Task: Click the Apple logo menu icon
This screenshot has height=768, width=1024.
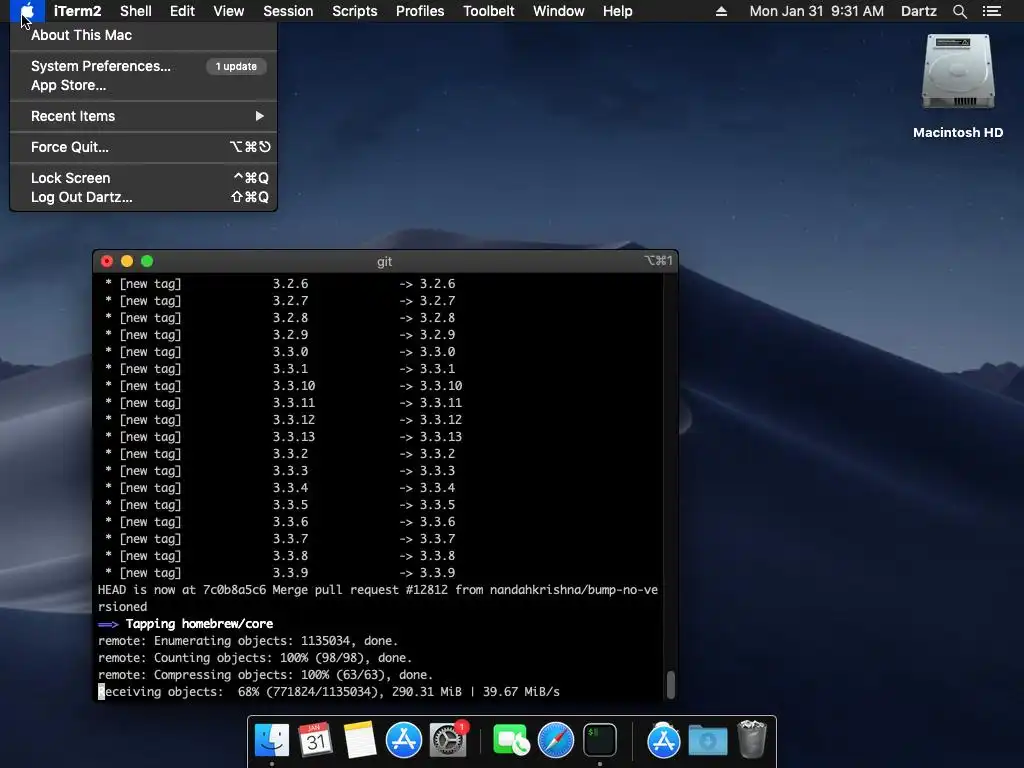Action: point(27,10)
